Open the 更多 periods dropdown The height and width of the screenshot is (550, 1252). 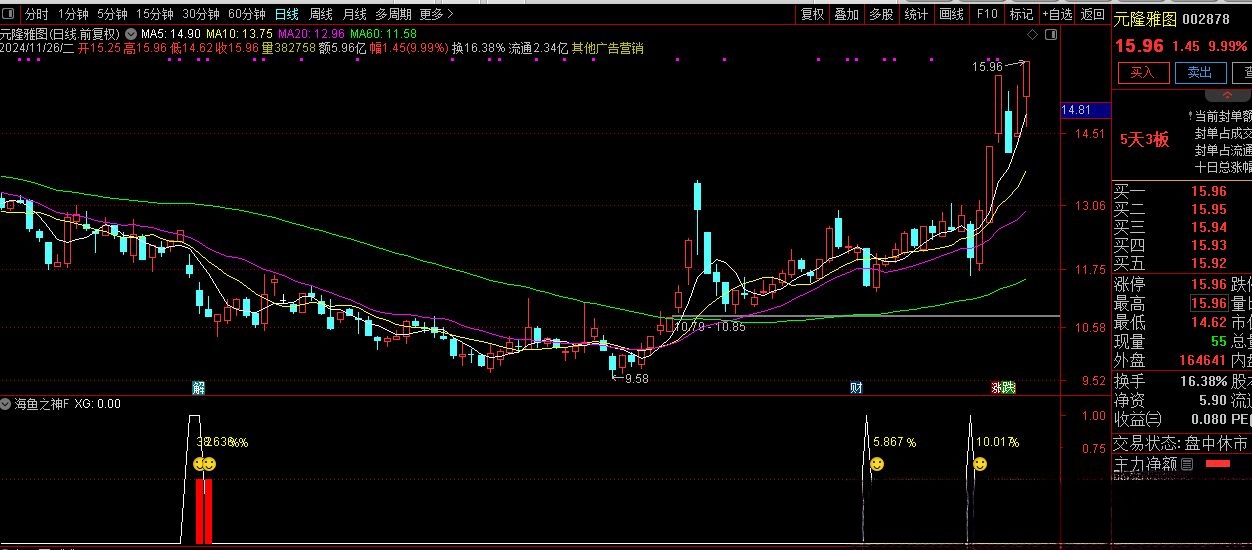(x=435, y=14)
